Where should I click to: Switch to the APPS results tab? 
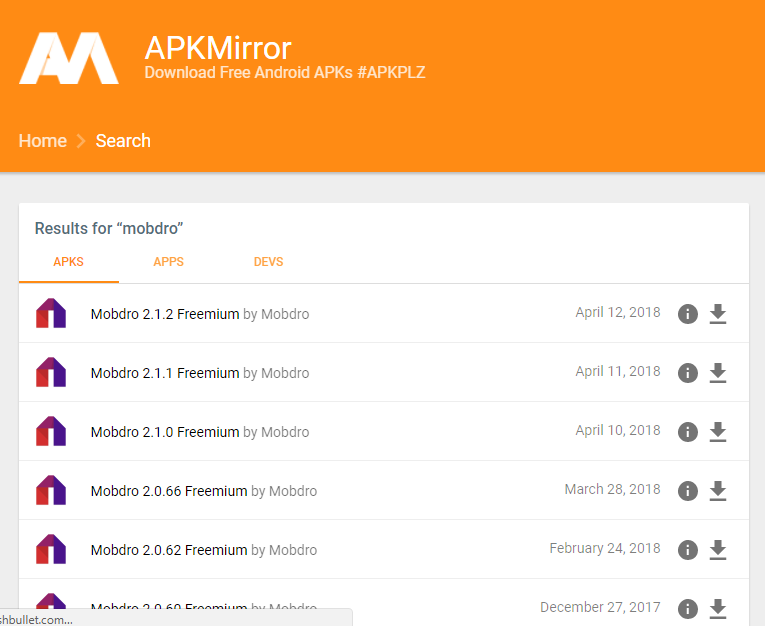[169, 262]
